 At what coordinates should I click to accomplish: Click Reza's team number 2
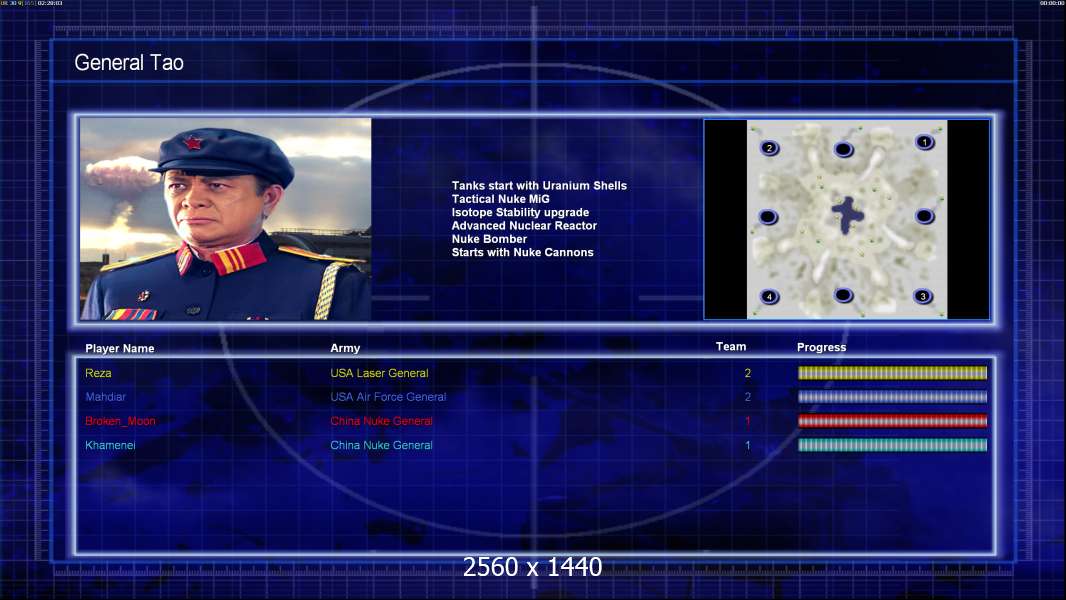click(748, 373)
